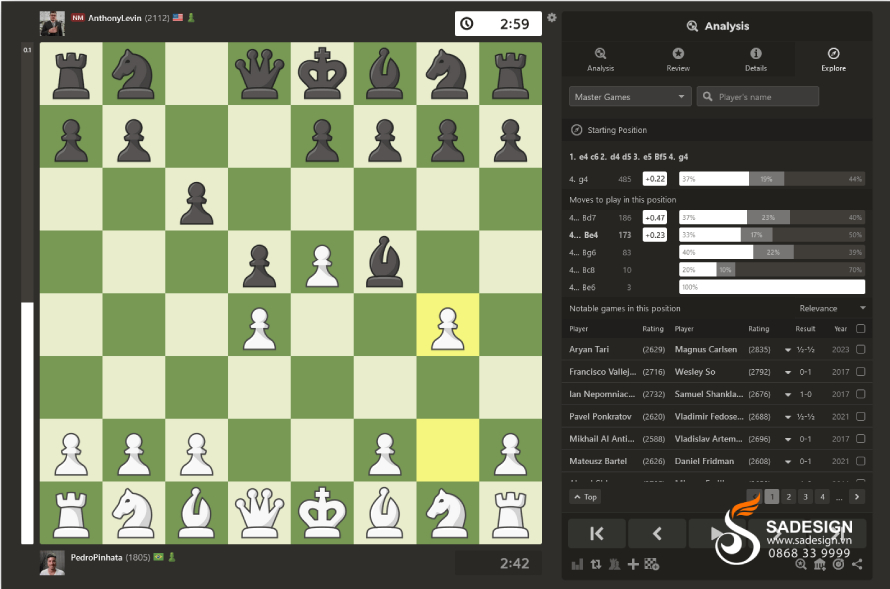Select the 4... Be6 move row

pos(717,287)
